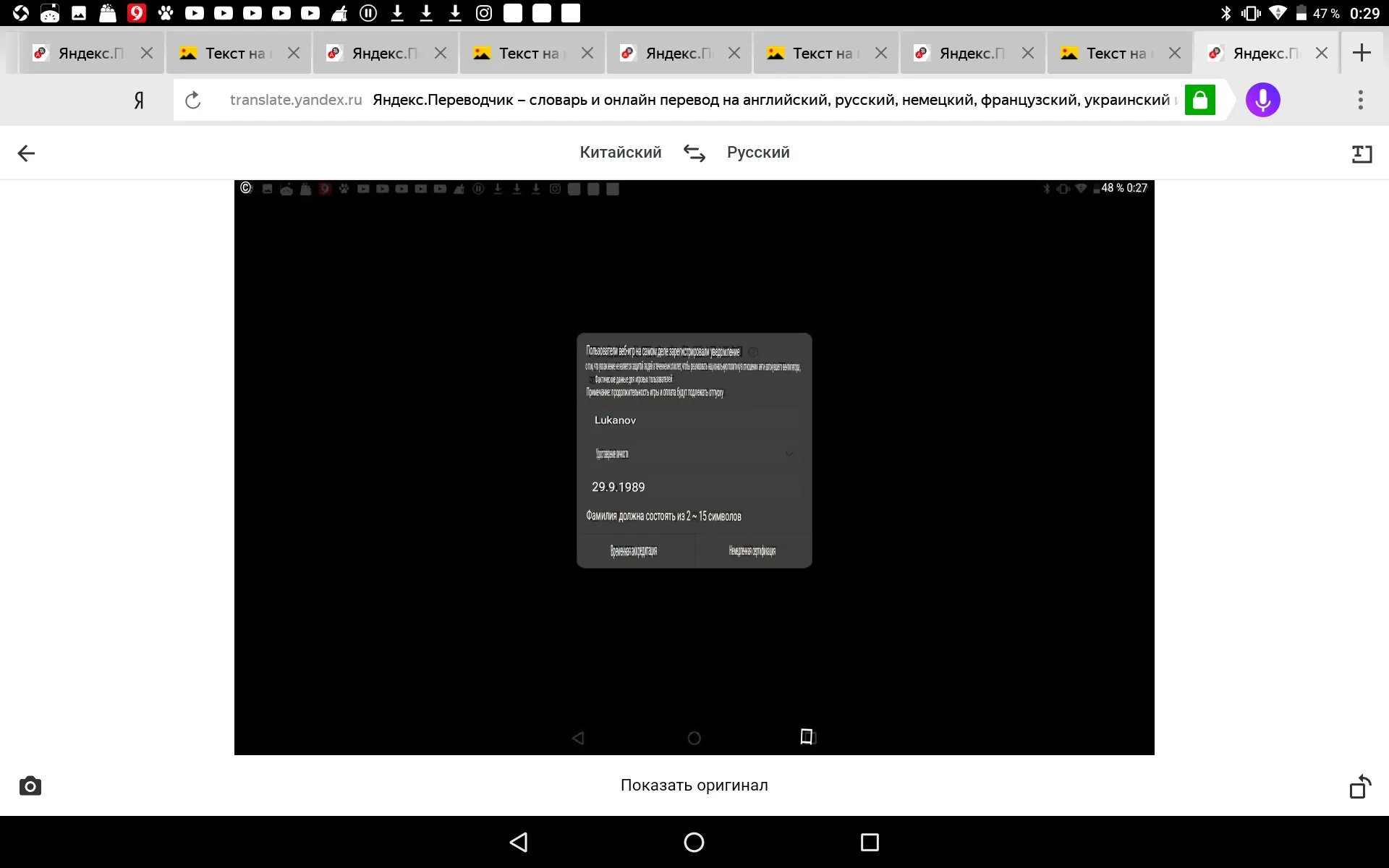Close the first Яндекс.П tab
This screenshot has height=868, width=1389.
pos(147,53)
